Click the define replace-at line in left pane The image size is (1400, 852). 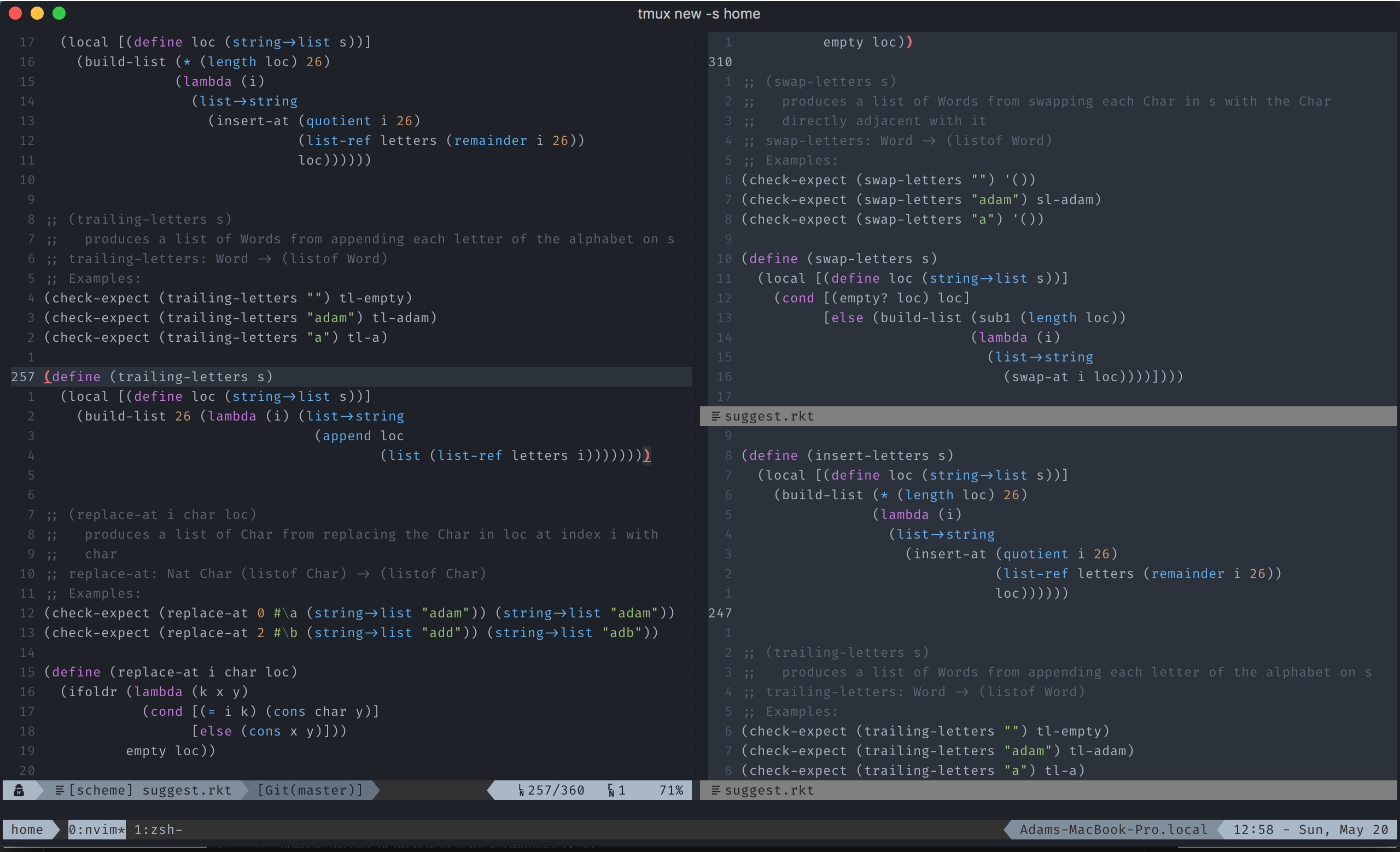tap(171, 672)
